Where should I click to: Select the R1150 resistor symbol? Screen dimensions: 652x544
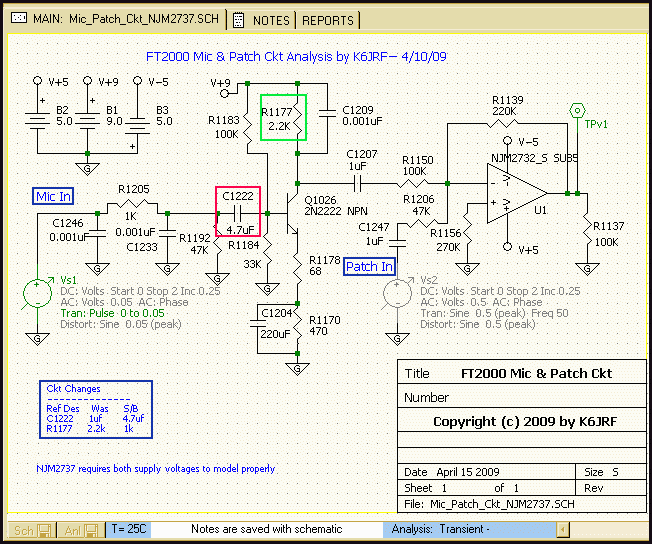pos(412,183)
